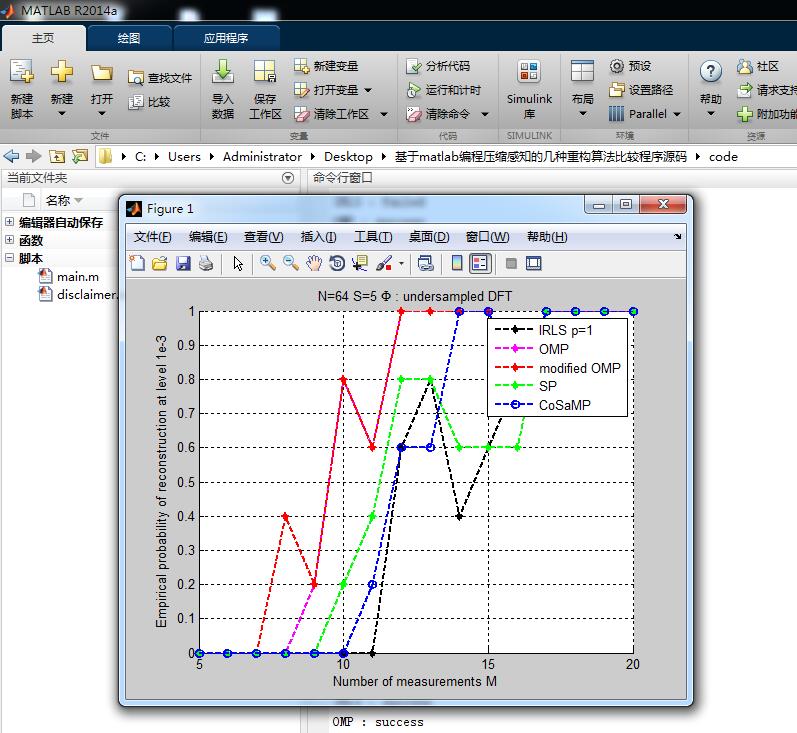Click Show Plot Tools and dock figure

point(534,263)
